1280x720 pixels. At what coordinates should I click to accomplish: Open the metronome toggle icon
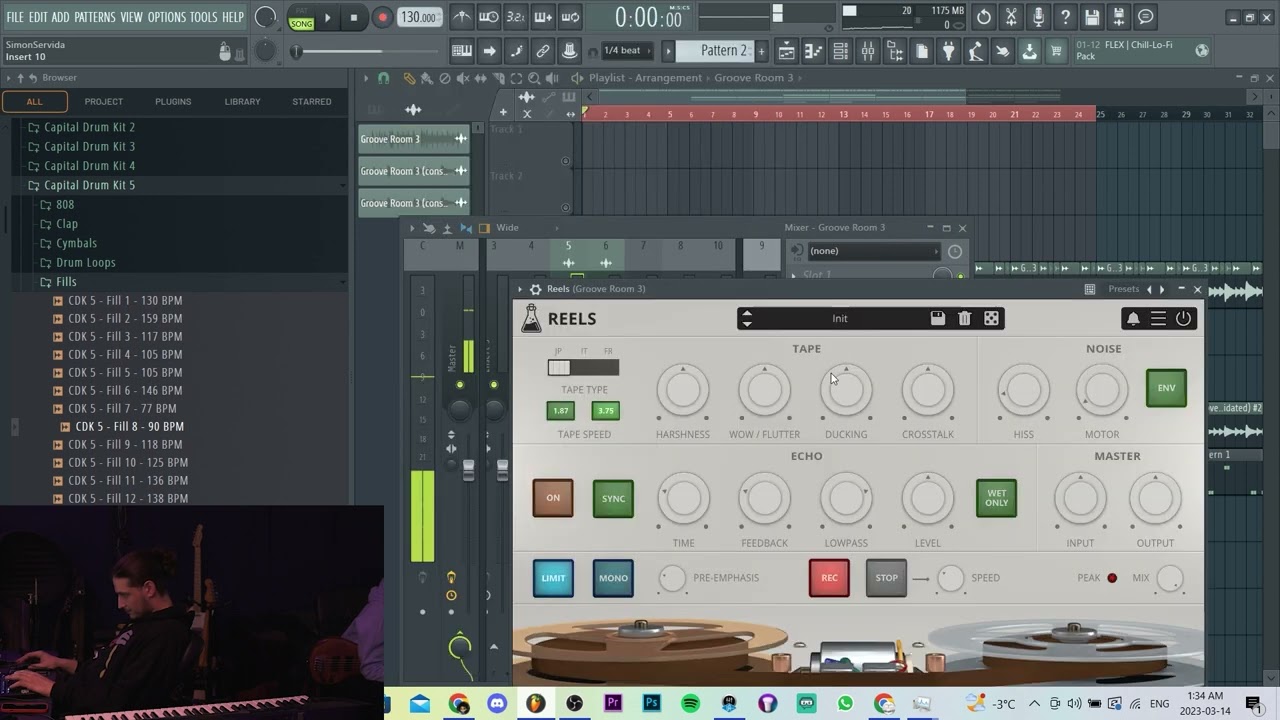(x=462, y=17)
